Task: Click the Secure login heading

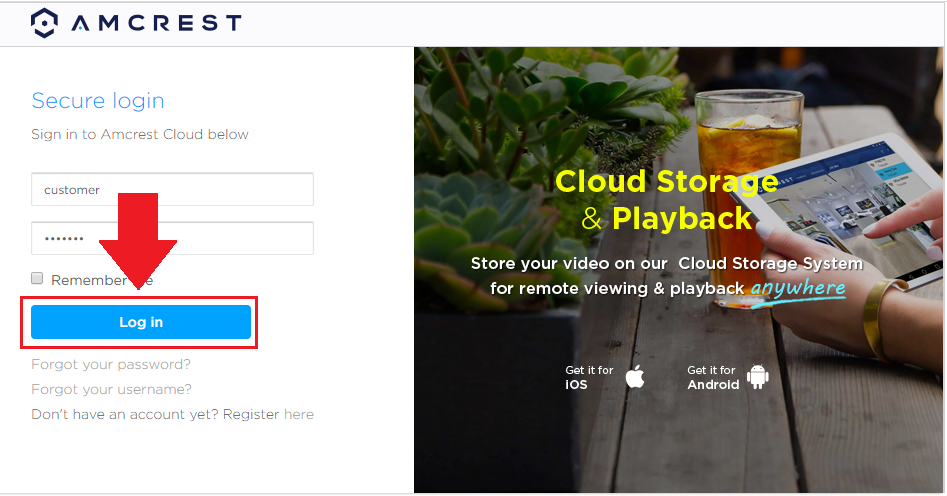Action: (x=98, y=101)
